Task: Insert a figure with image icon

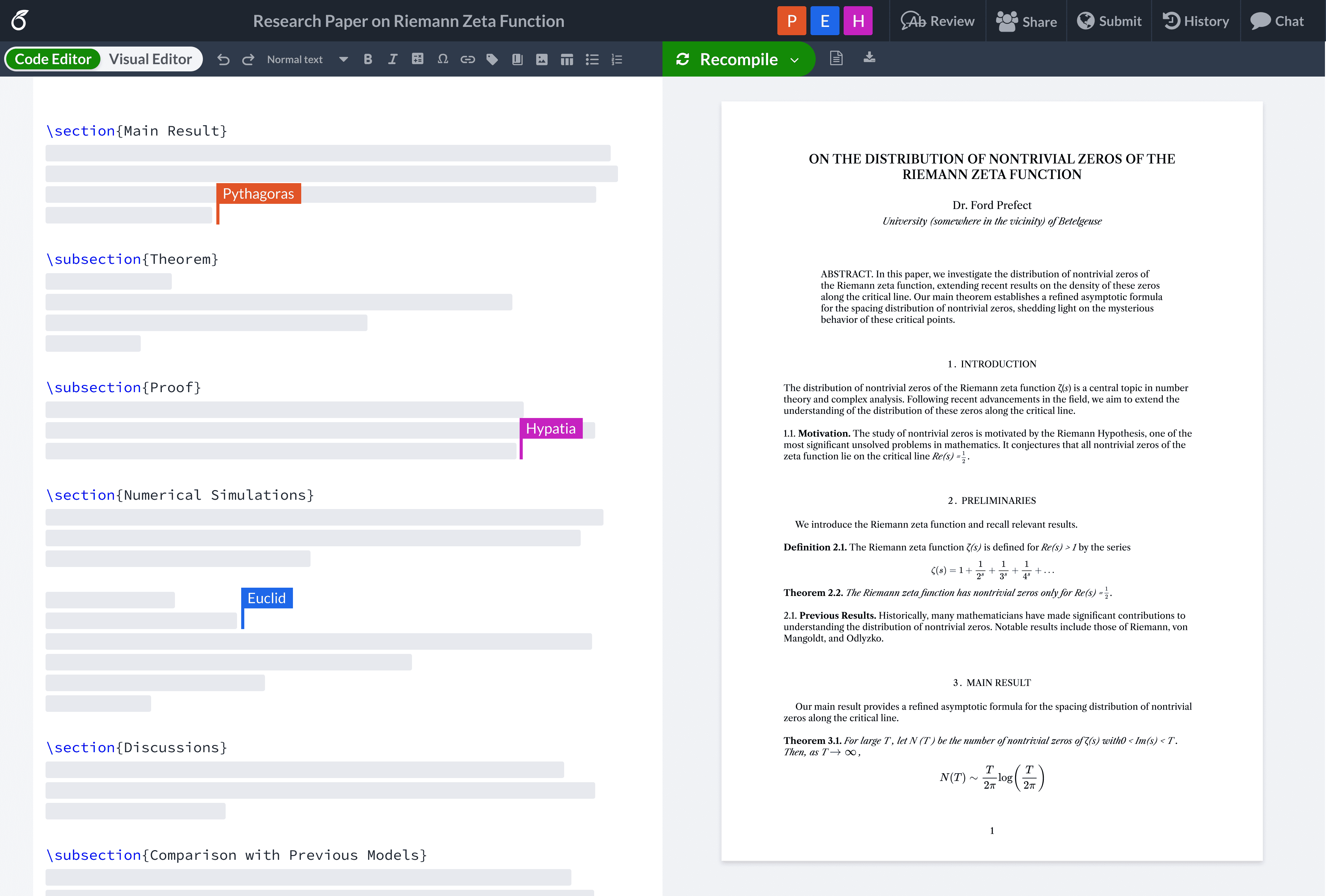Action: coord(542,59)
